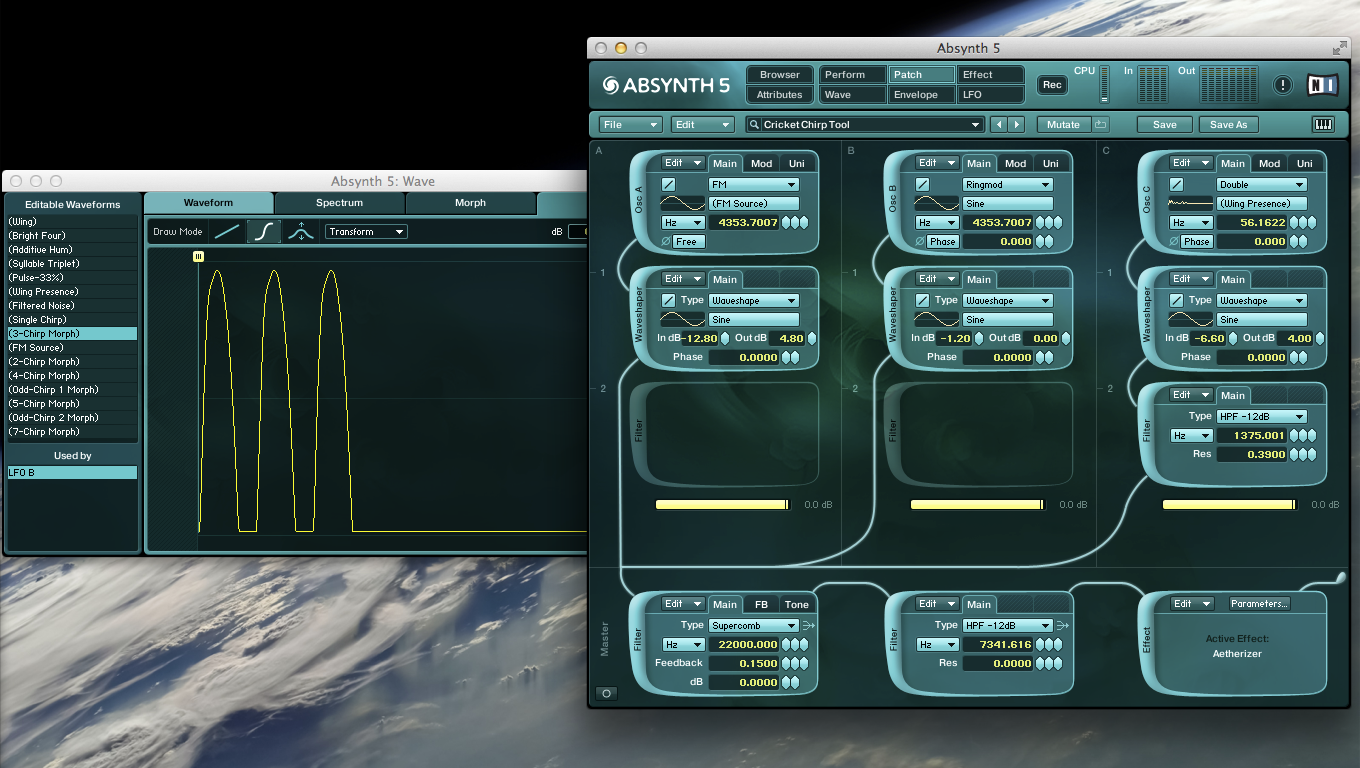The height and width of the screenshot is (768, 1360).
Task: Click the Save As button
Action: click(1229, 125)
